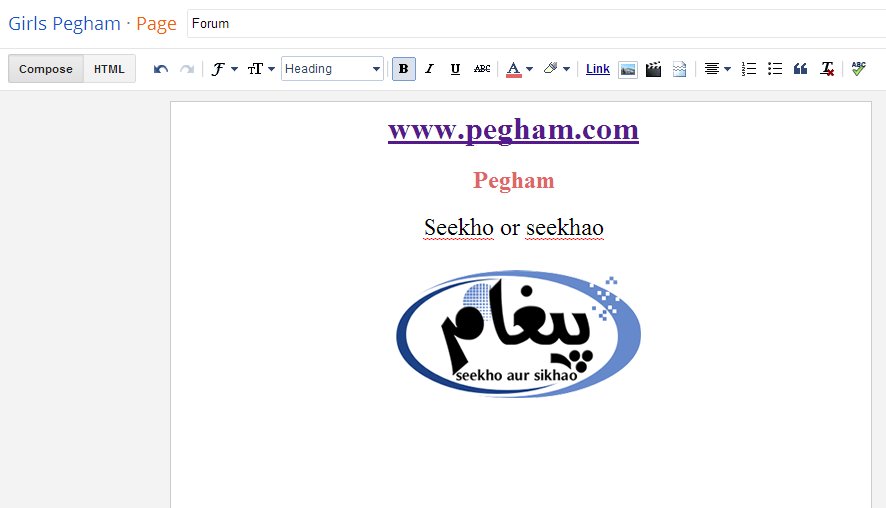Switch to the HTML tab
The width and height of the screenshot is (886, 508).
109,69
